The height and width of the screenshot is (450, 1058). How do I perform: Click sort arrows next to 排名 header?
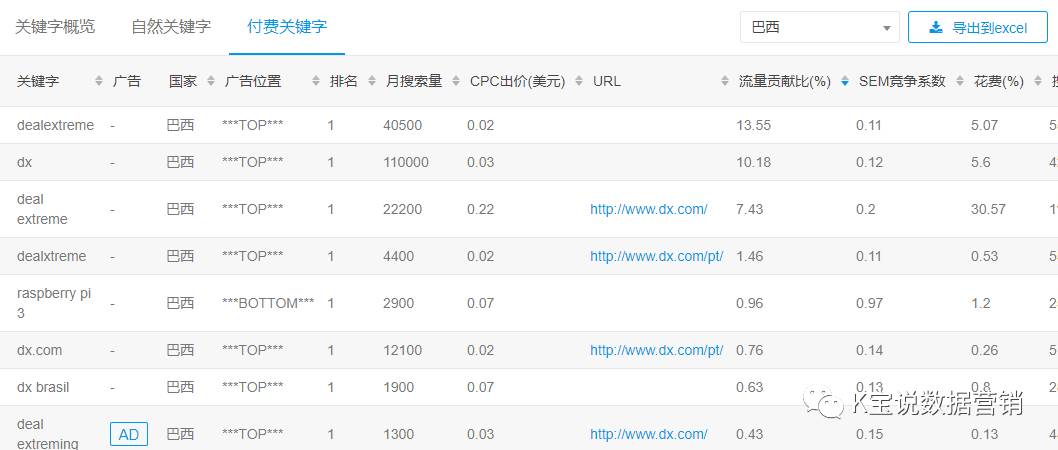371,81
